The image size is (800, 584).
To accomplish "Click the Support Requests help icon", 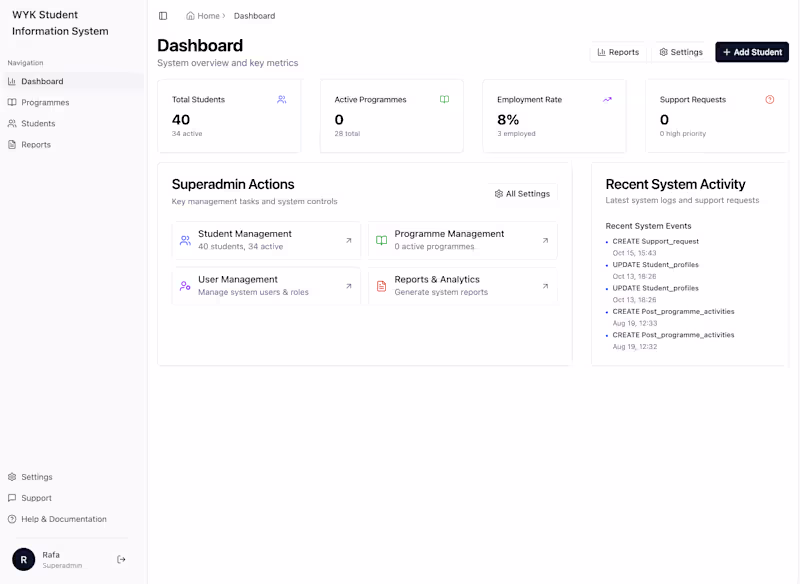I will tap(770, 100).
